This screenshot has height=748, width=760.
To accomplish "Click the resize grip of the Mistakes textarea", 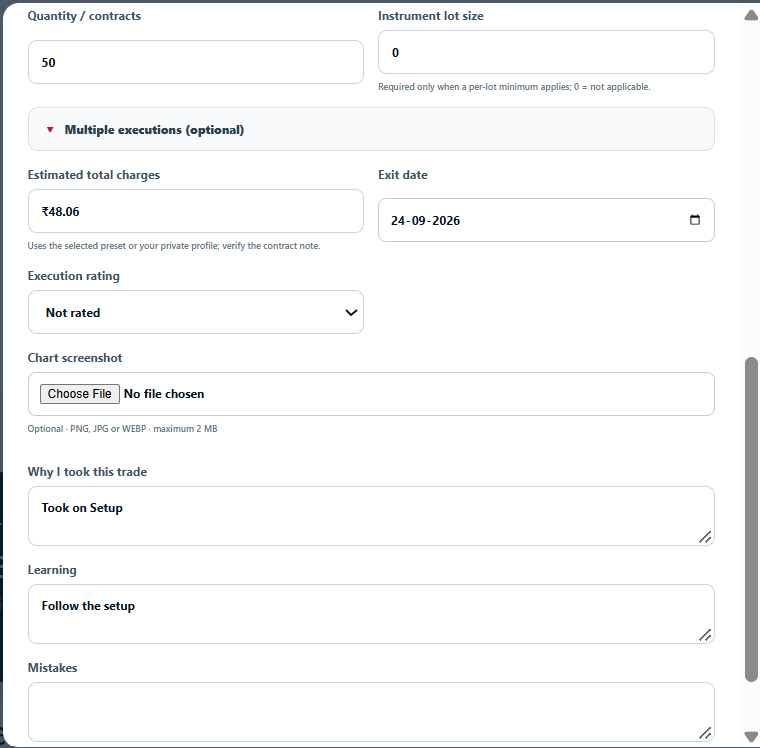I will pyautogui.click(x=705, y=733).
